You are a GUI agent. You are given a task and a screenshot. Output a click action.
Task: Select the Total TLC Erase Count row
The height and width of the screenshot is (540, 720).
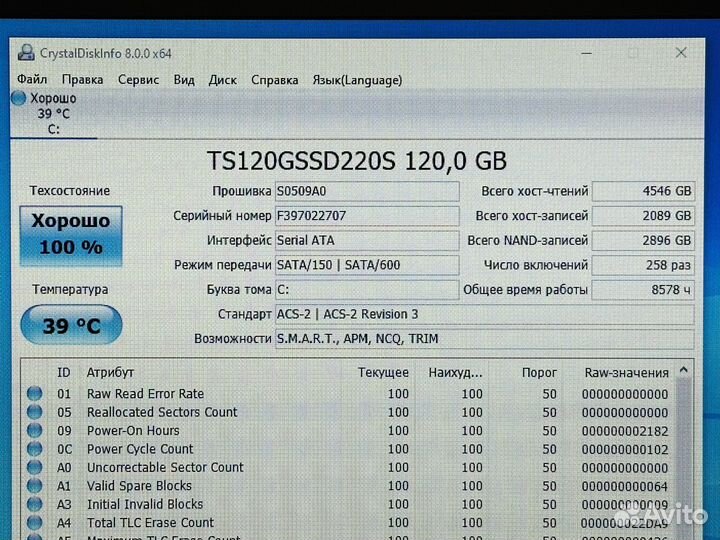349,523
